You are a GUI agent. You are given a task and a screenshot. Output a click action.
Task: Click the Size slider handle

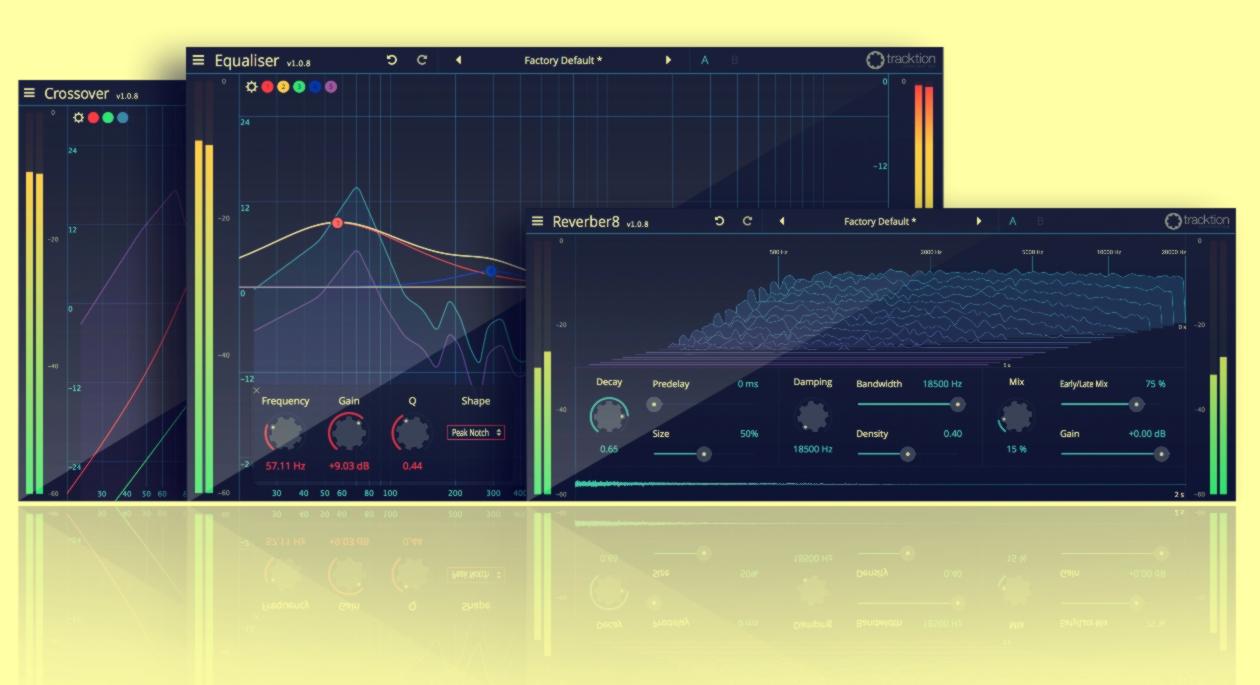click(x=704, y=454)
